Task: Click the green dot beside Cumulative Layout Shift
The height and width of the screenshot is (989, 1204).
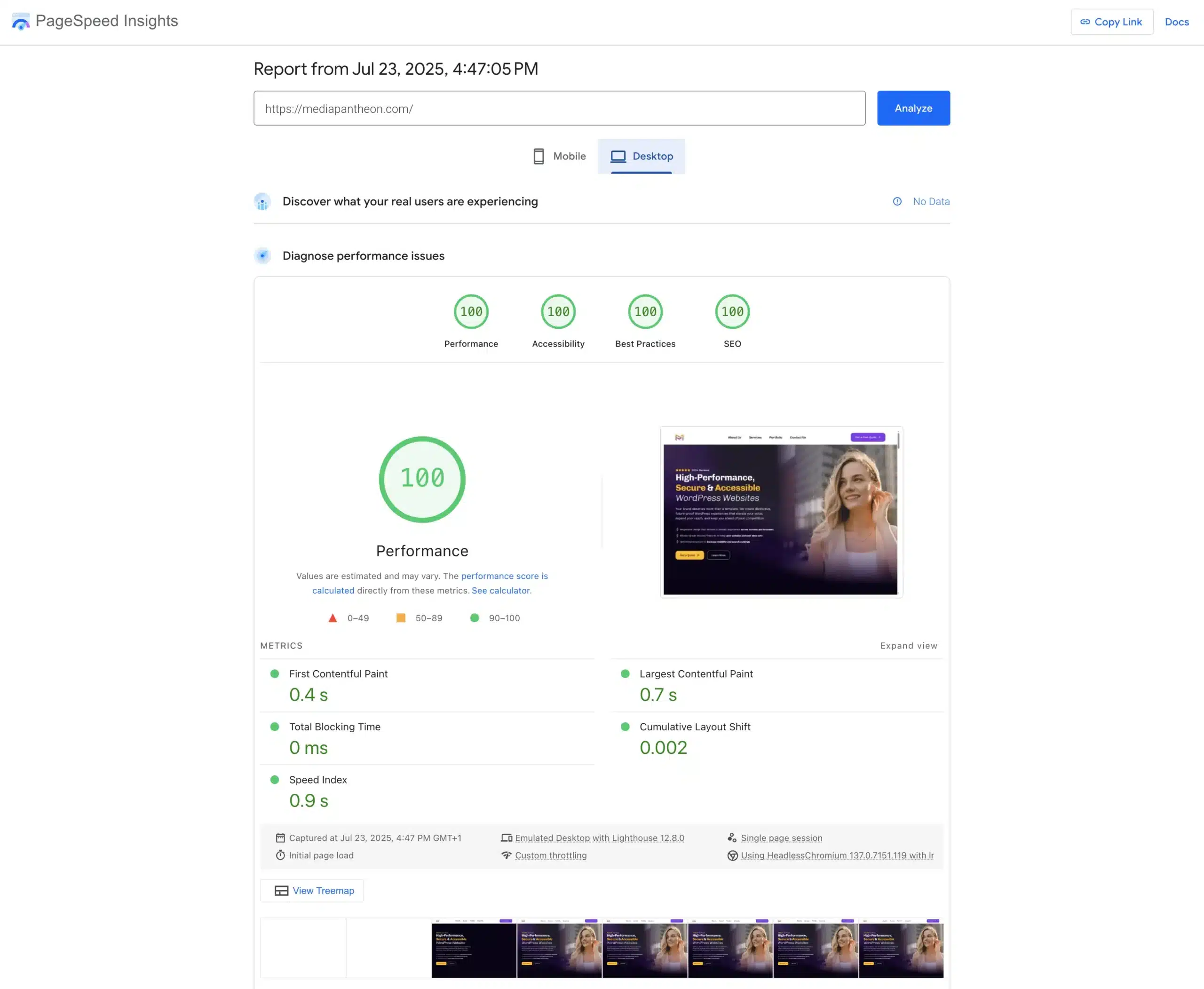Action: click(x=625, y=727)
